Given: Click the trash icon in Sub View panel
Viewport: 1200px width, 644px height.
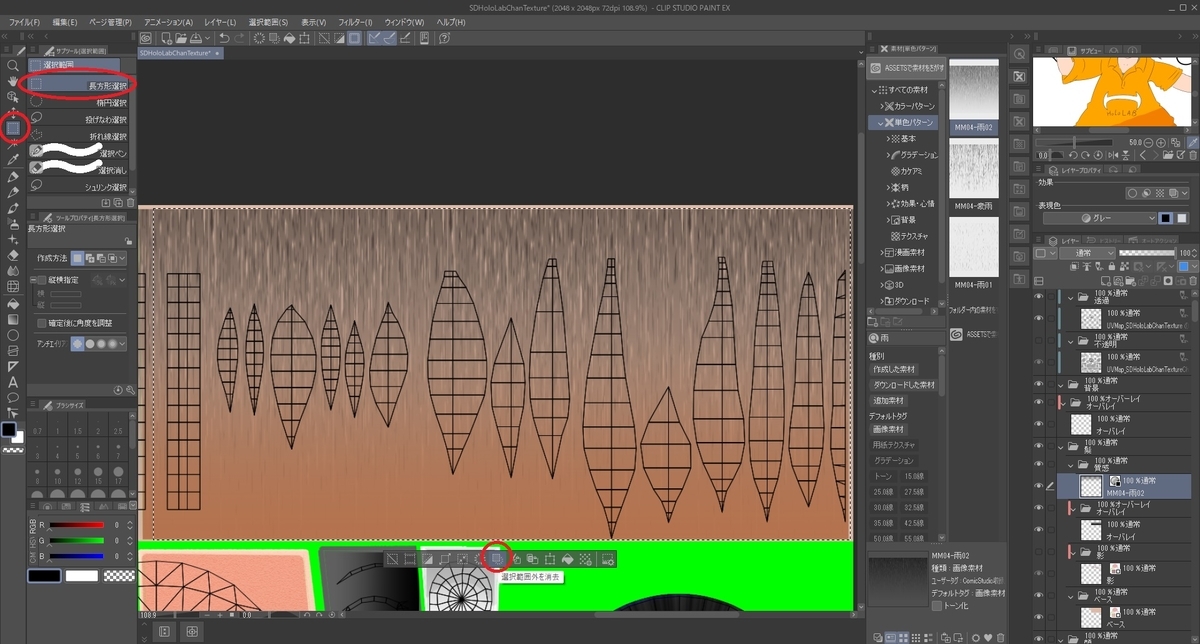Looking at the screenshot, I should click(x=1194, y=155).
